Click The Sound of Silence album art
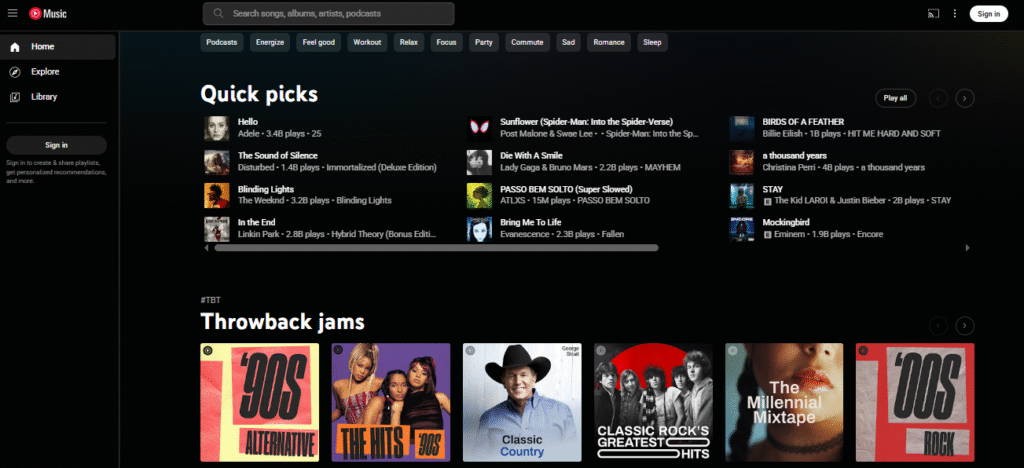 coord(217,162)
